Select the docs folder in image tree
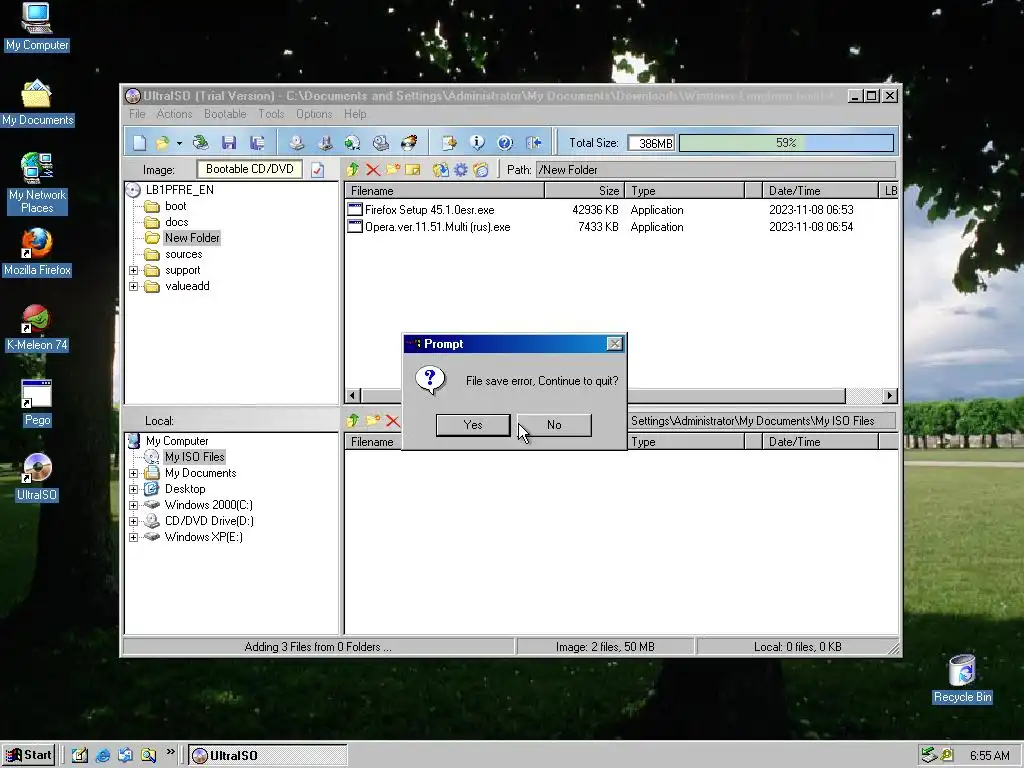The width and height of the screenshot is (1024, 768). [176, 222]
